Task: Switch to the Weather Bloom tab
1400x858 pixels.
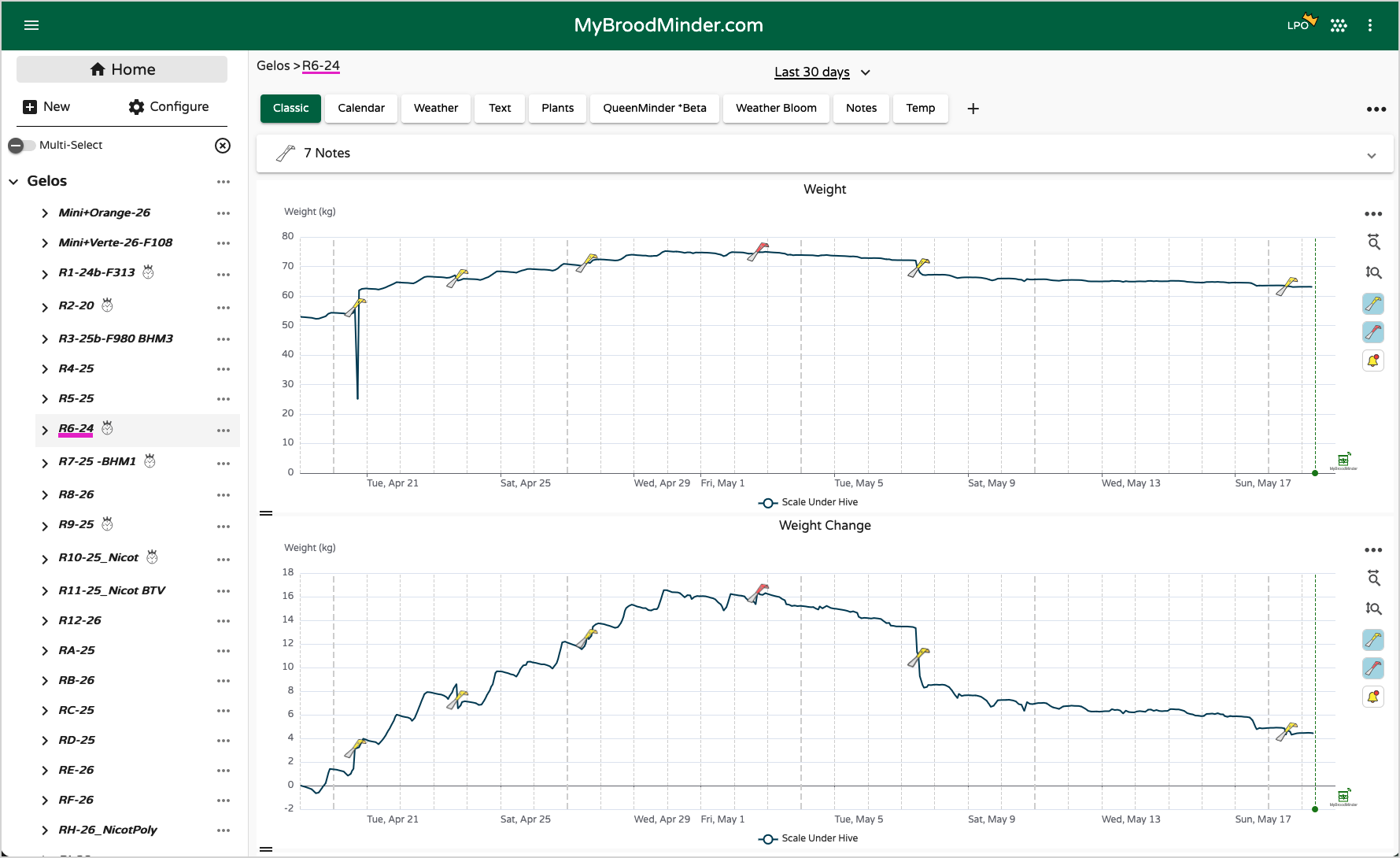Action: pos(777,109)
